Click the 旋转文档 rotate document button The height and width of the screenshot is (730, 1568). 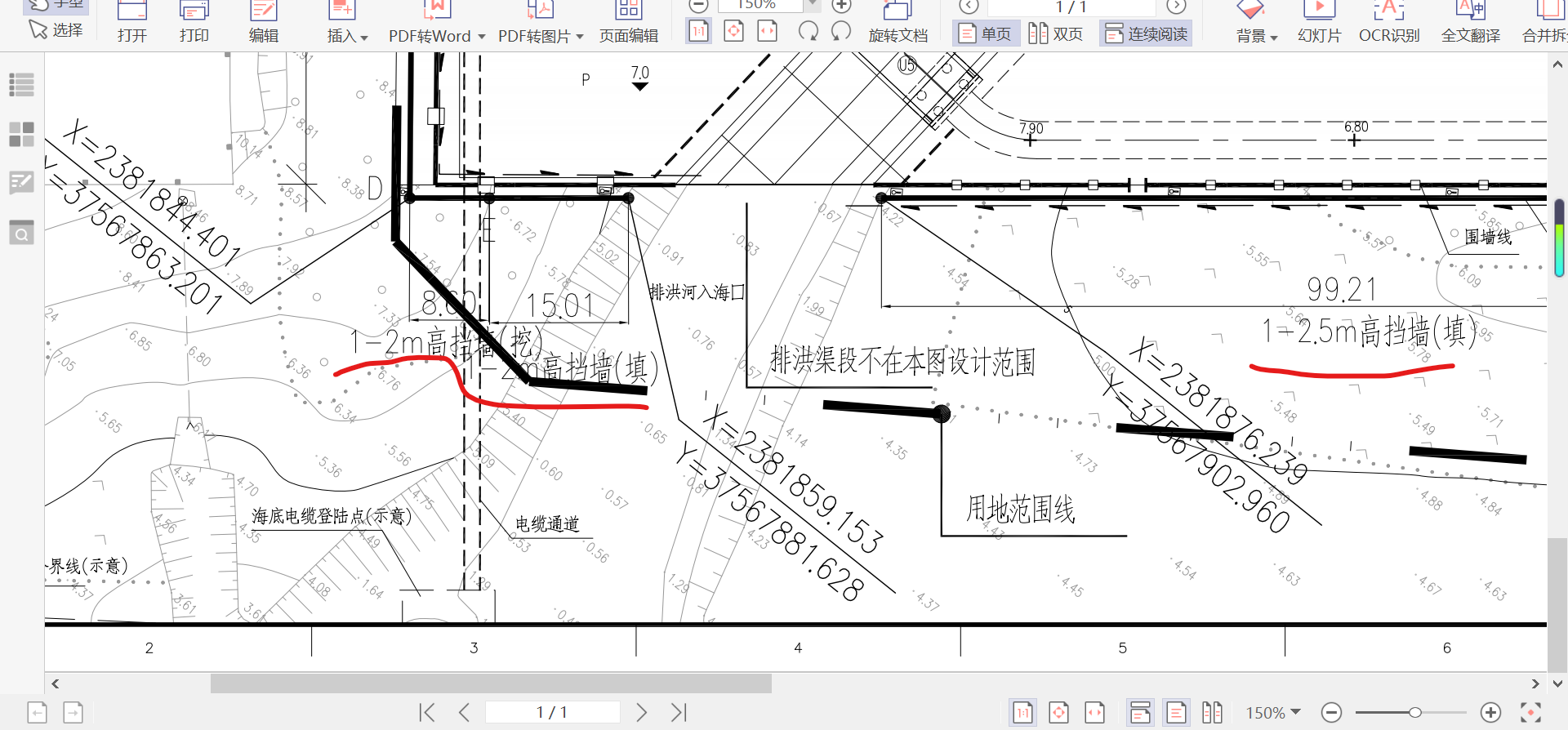click(898, 22)
